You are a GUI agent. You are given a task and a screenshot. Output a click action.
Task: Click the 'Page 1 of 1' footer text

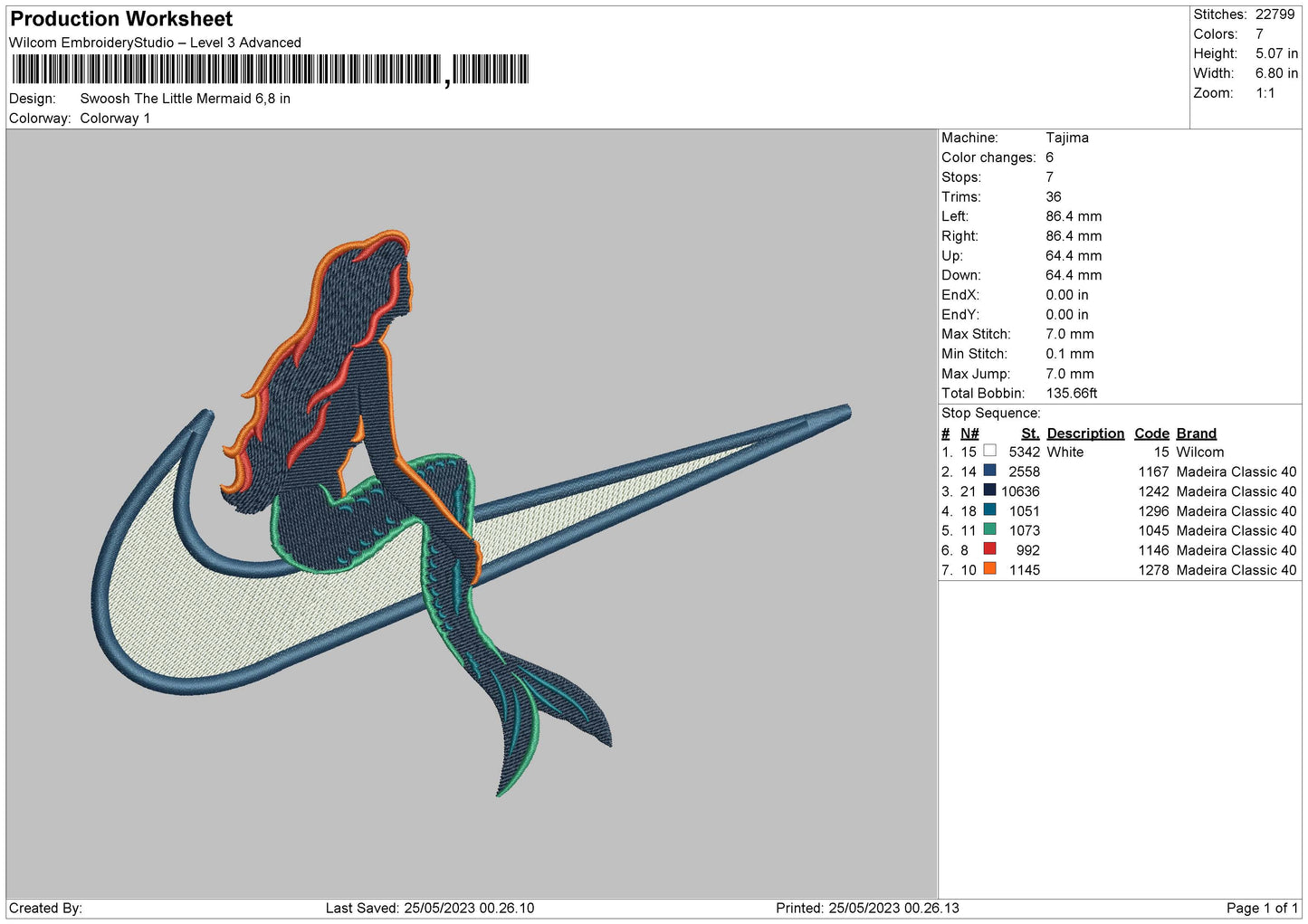pyautogui.click(x=1262, y=908)
